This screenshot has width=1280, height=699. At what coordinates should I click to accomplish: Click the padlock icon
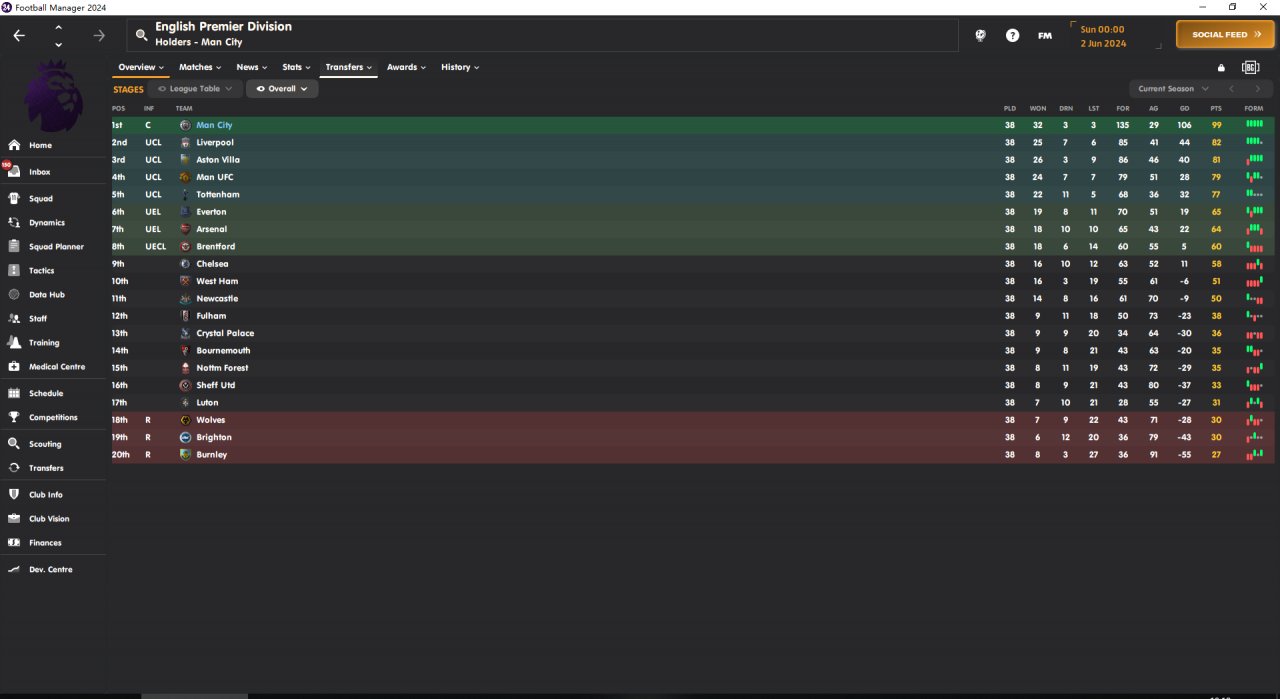[x=1221, y=68]
